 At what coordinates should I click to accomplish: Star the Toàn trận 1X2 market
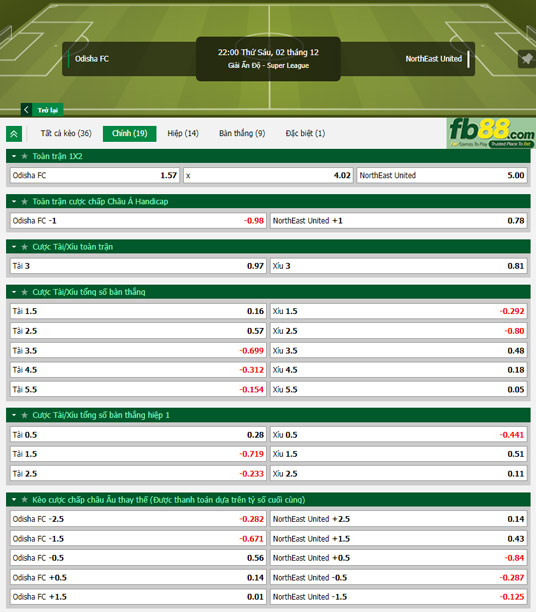[x=25, y=156]
